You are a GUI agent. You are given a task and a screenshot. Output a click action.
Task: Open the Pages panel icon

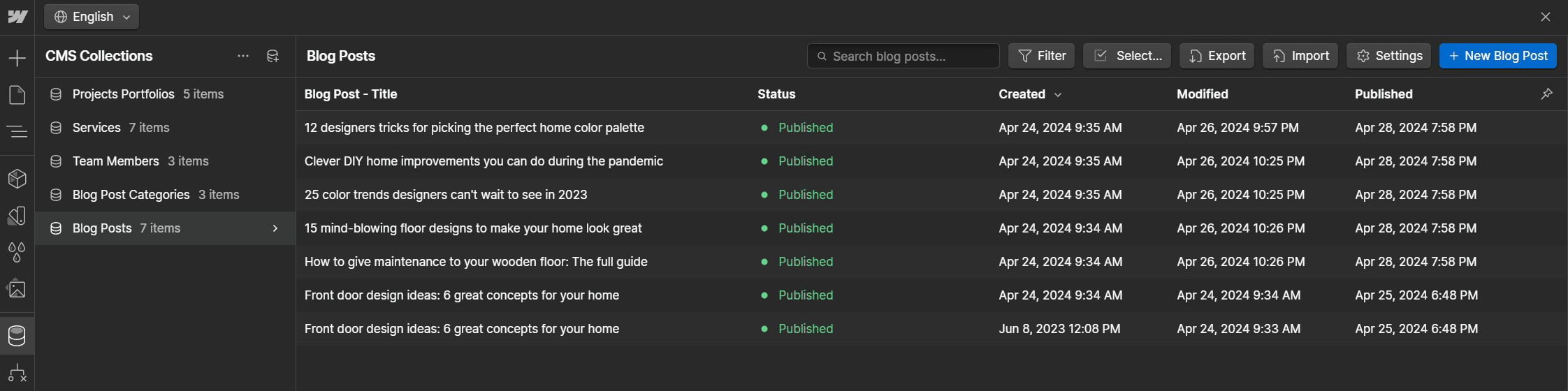pos(17,95)
